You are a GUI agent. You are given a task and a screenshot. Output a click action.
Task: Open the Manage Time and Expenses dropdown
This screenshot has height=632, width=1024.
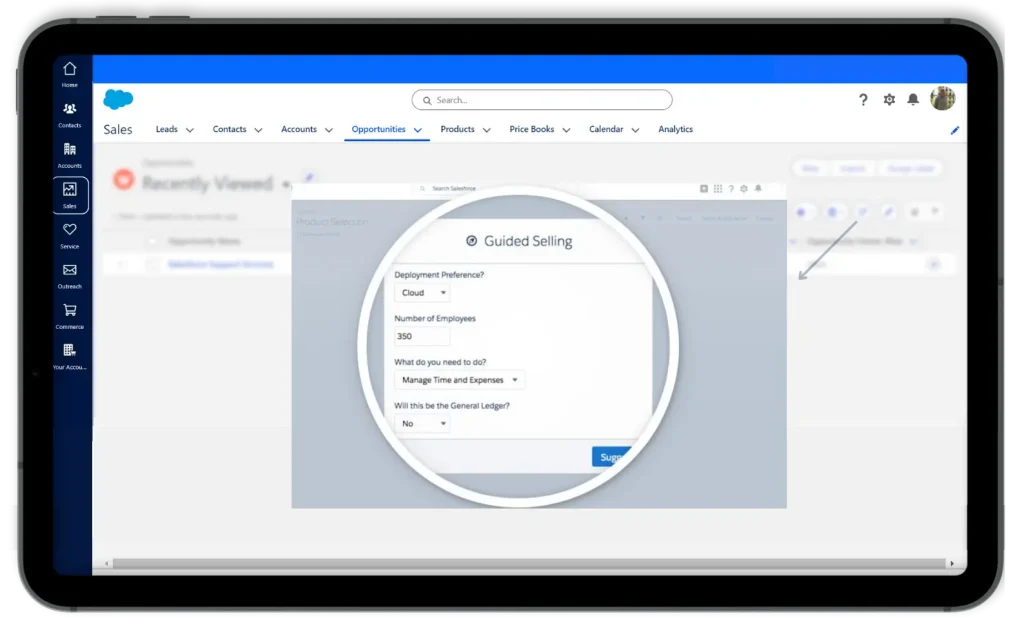click(x=459, y=380)
